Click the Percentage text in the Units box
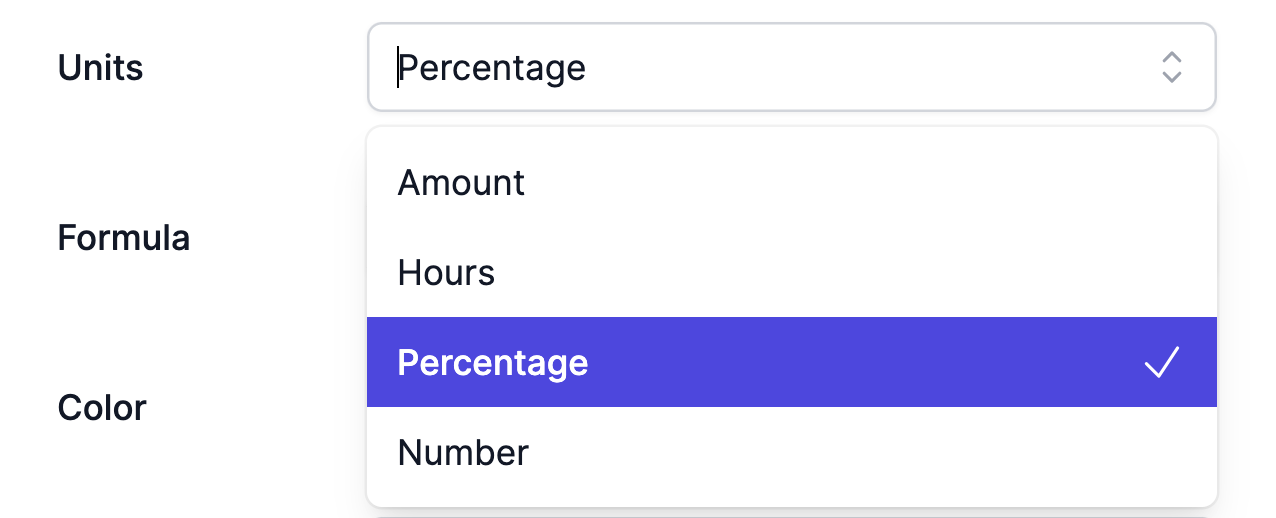This screenshot has width=1276, height=518. pos(492,68)
